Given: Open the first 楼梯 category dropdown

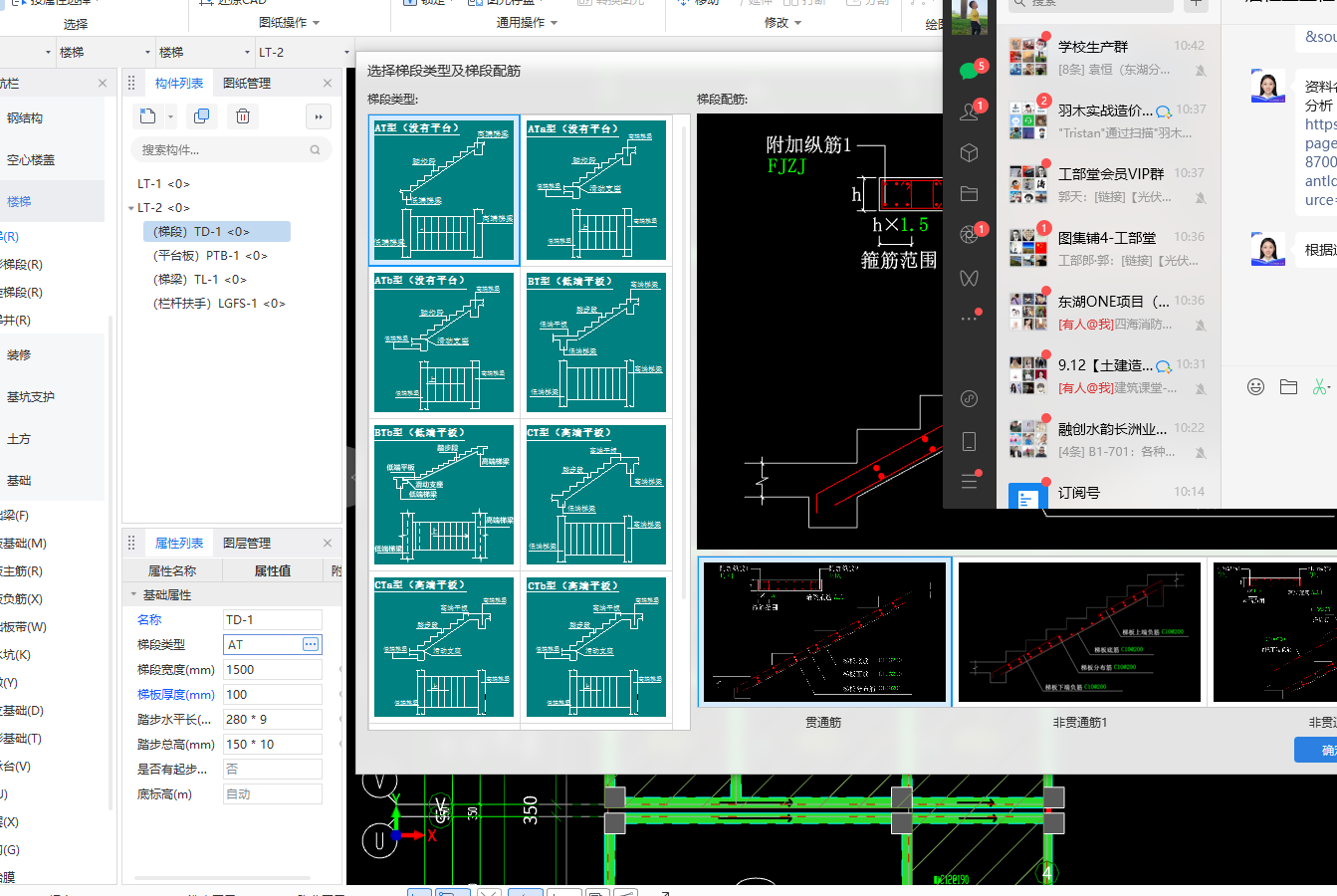Looking at the screenshot, I should tap(147, 52).
